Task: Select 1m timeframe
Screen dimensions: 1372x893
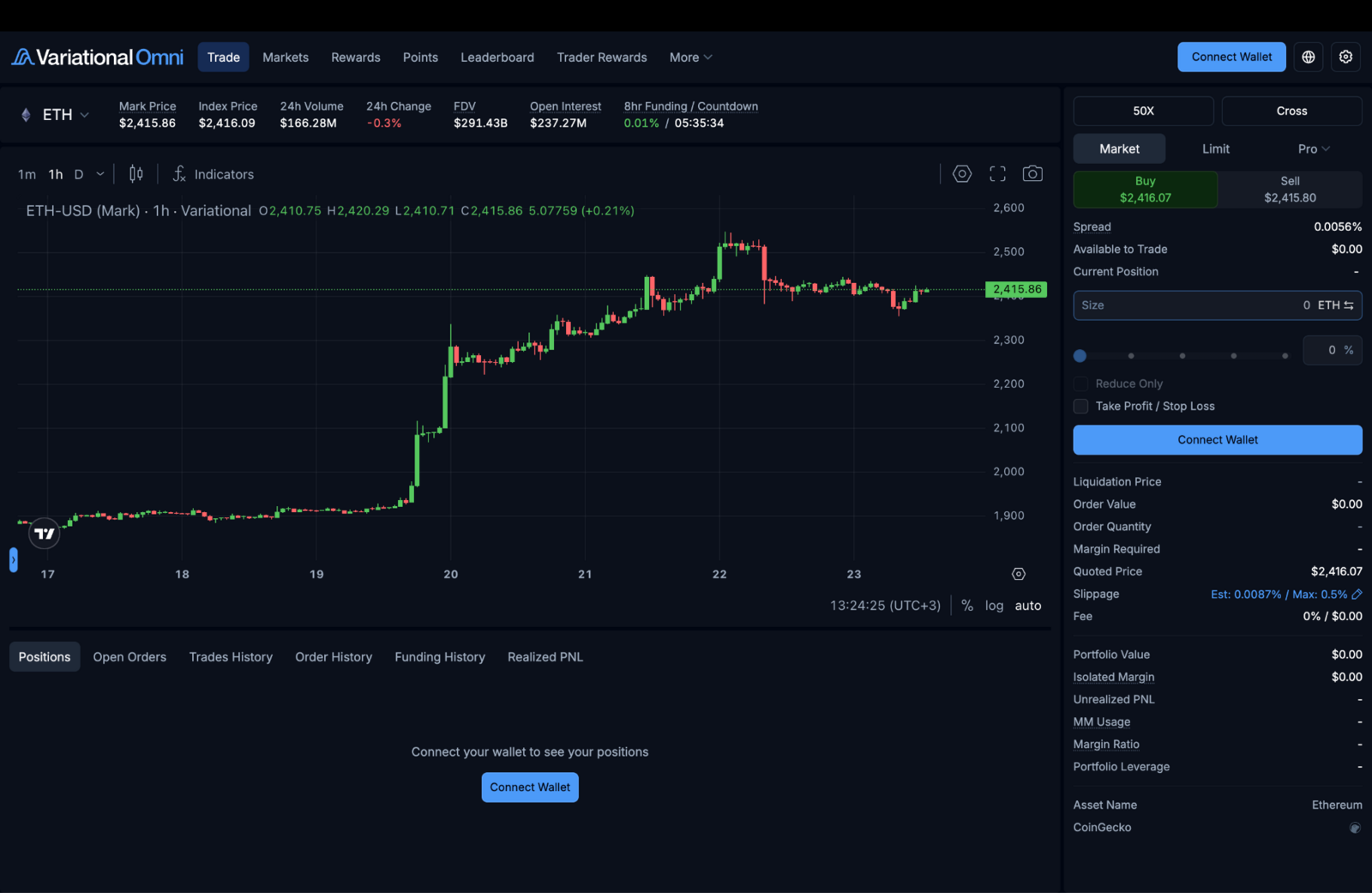Action: (27, 174)
